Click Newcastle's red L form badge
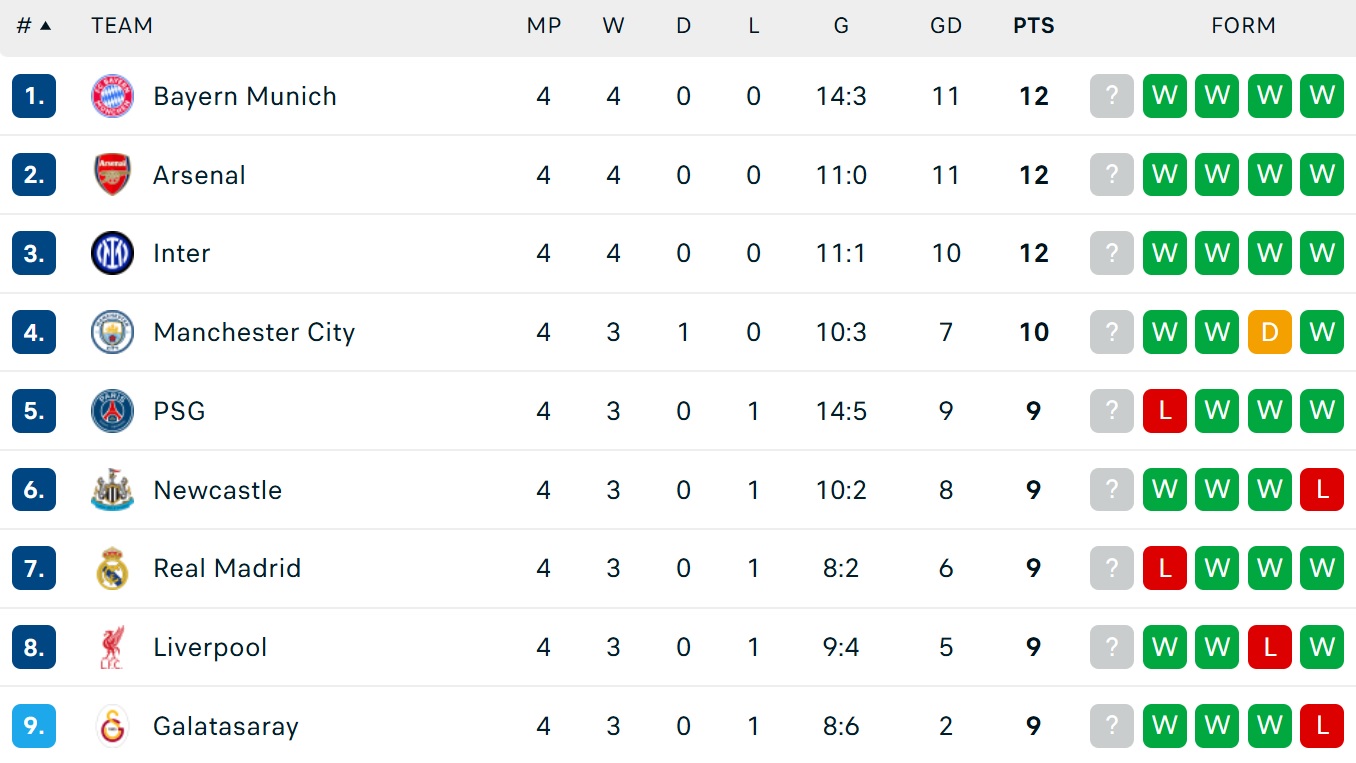 1321,490
